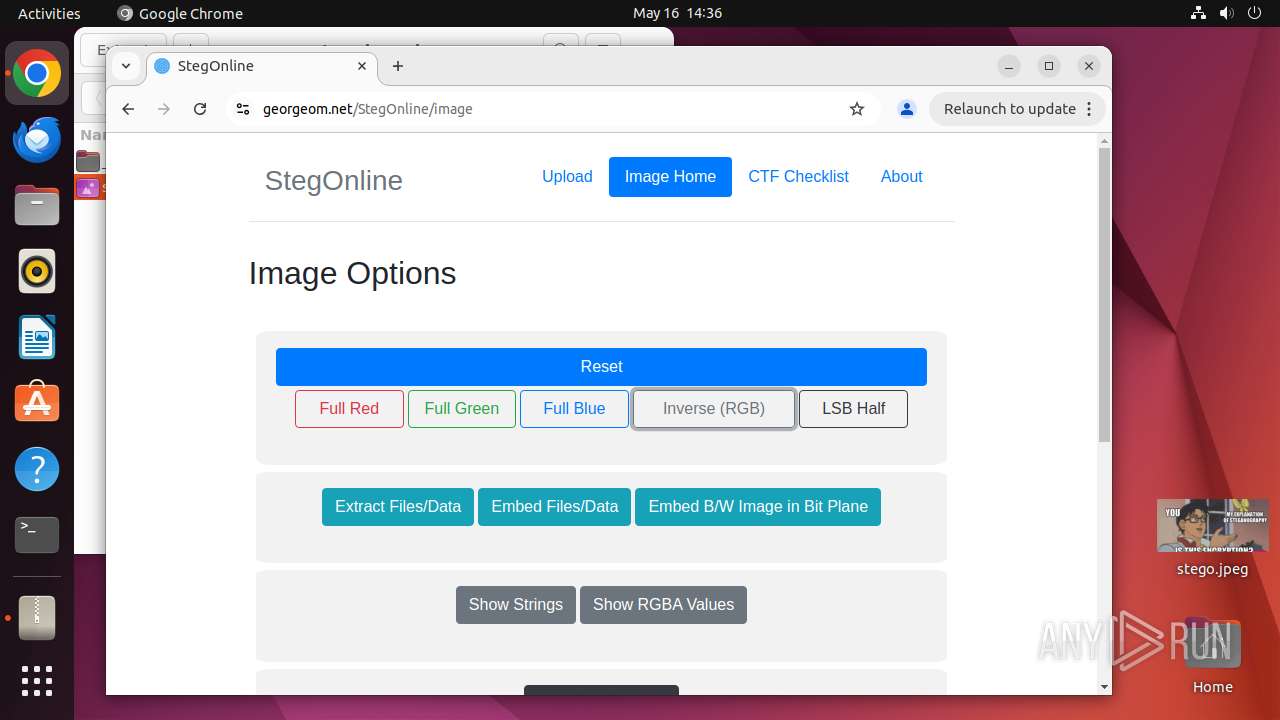This screenshot has width=1280, height=720.
Task: Open network status indicator in top bar
Action: (1199, 13)
